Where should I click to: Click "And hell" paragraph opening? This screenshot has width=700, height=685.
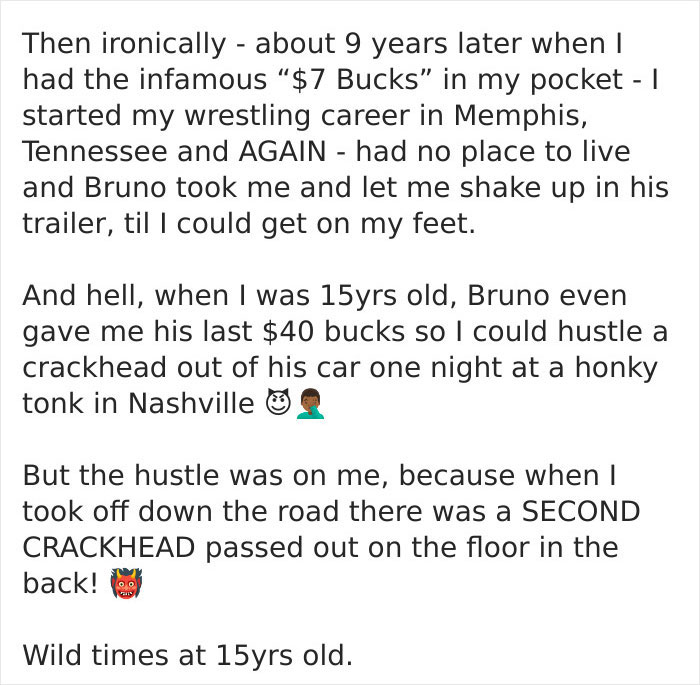tap(83, 296)
